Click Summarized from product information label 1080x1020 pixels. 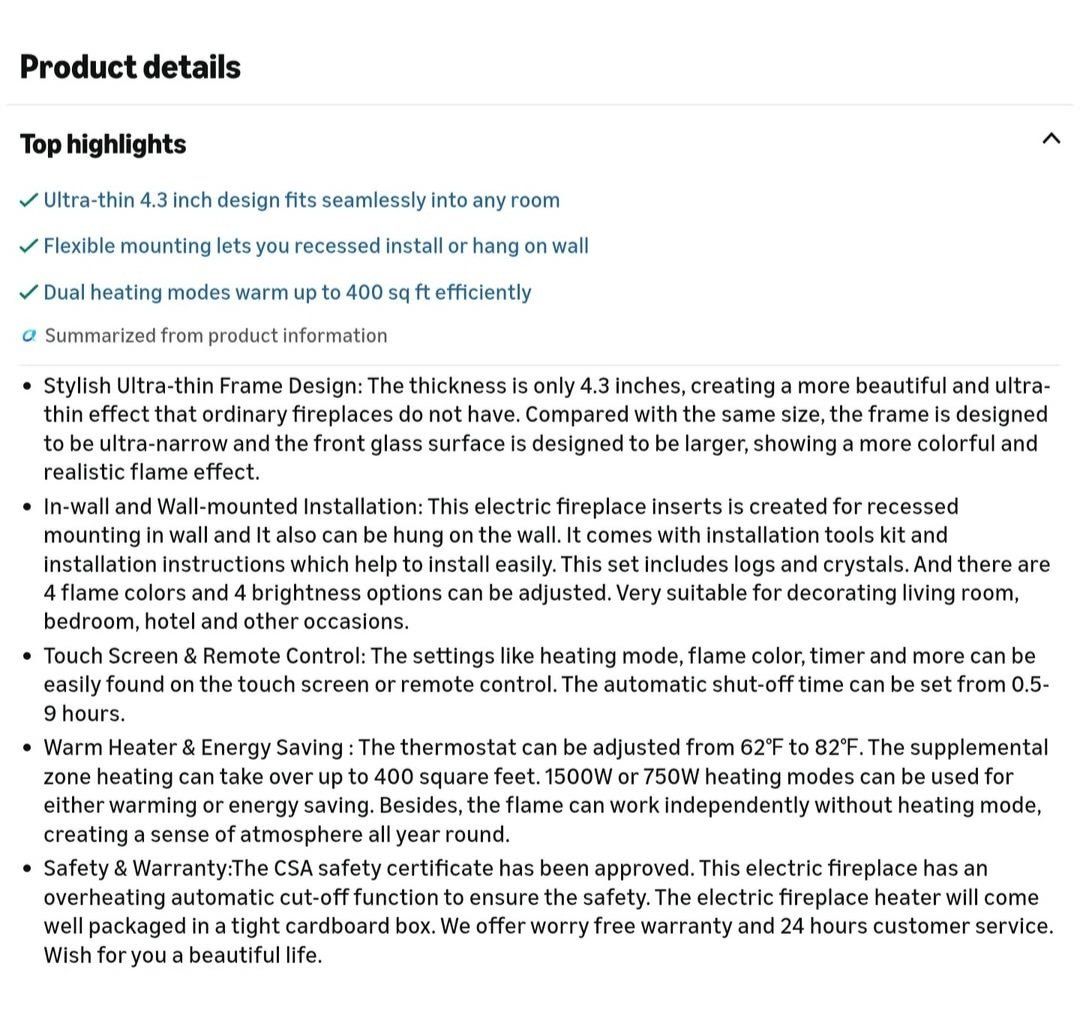coord(216,335)
